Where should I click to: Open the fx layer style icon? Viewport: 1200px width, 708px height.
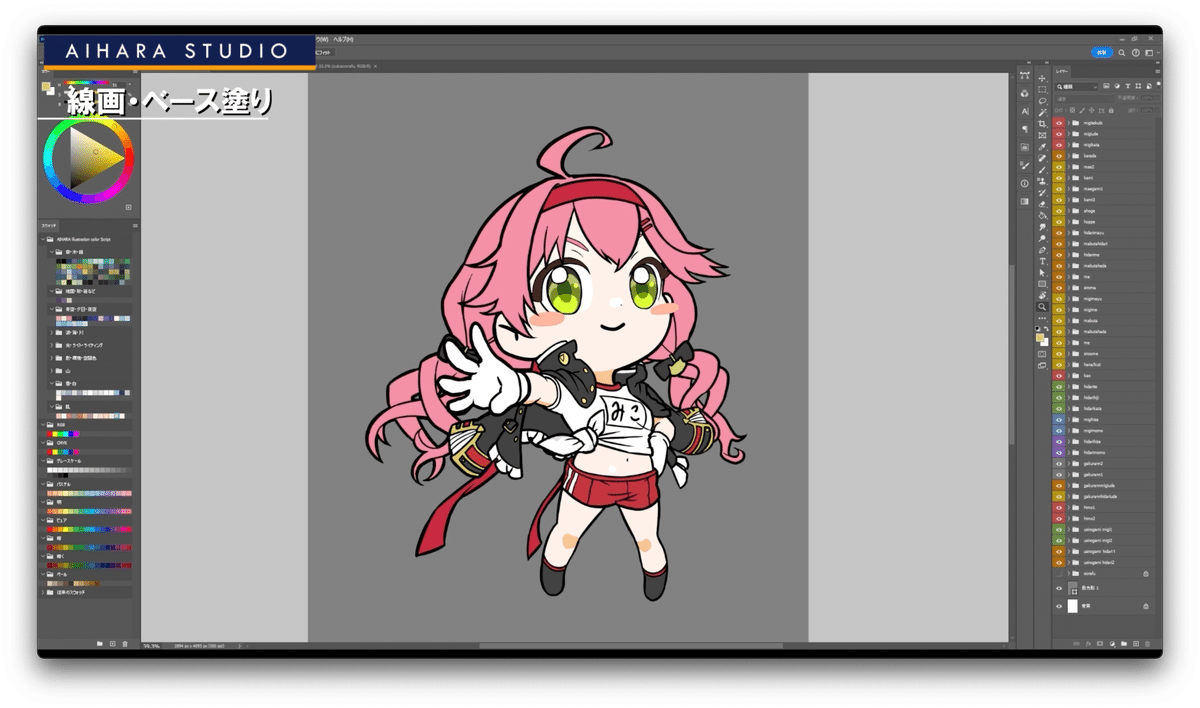(1088, 643)
